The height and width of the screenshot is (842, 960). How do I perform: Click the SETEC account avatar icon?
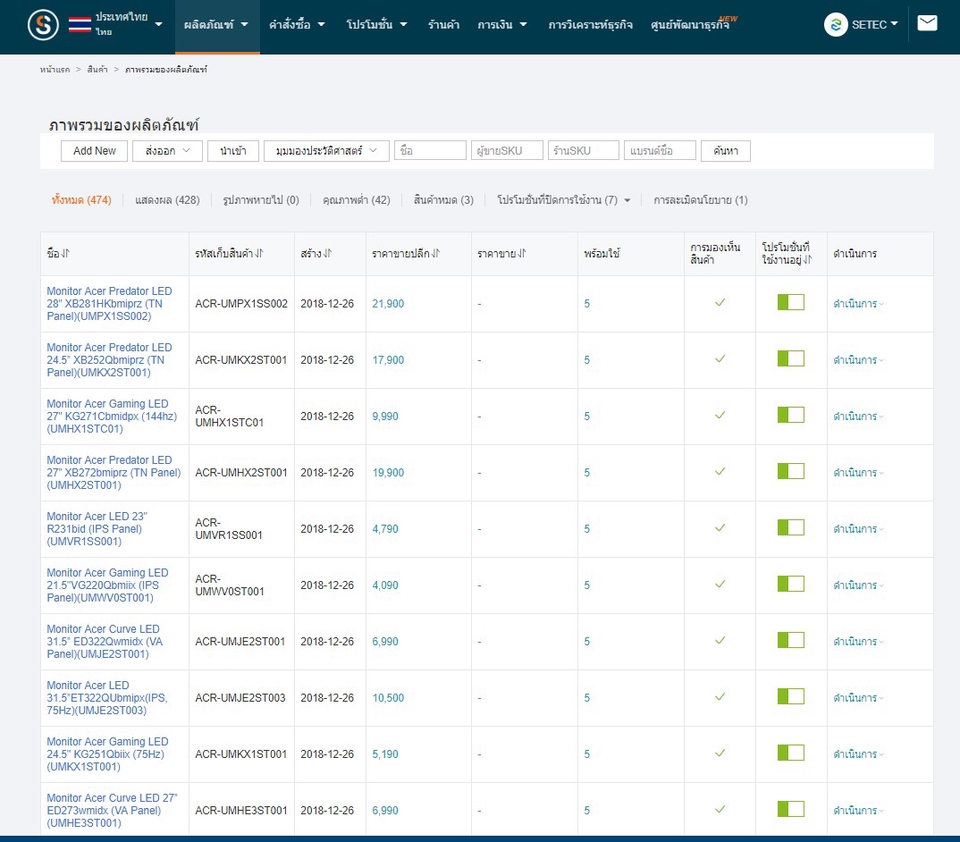[x=835, y=24]
